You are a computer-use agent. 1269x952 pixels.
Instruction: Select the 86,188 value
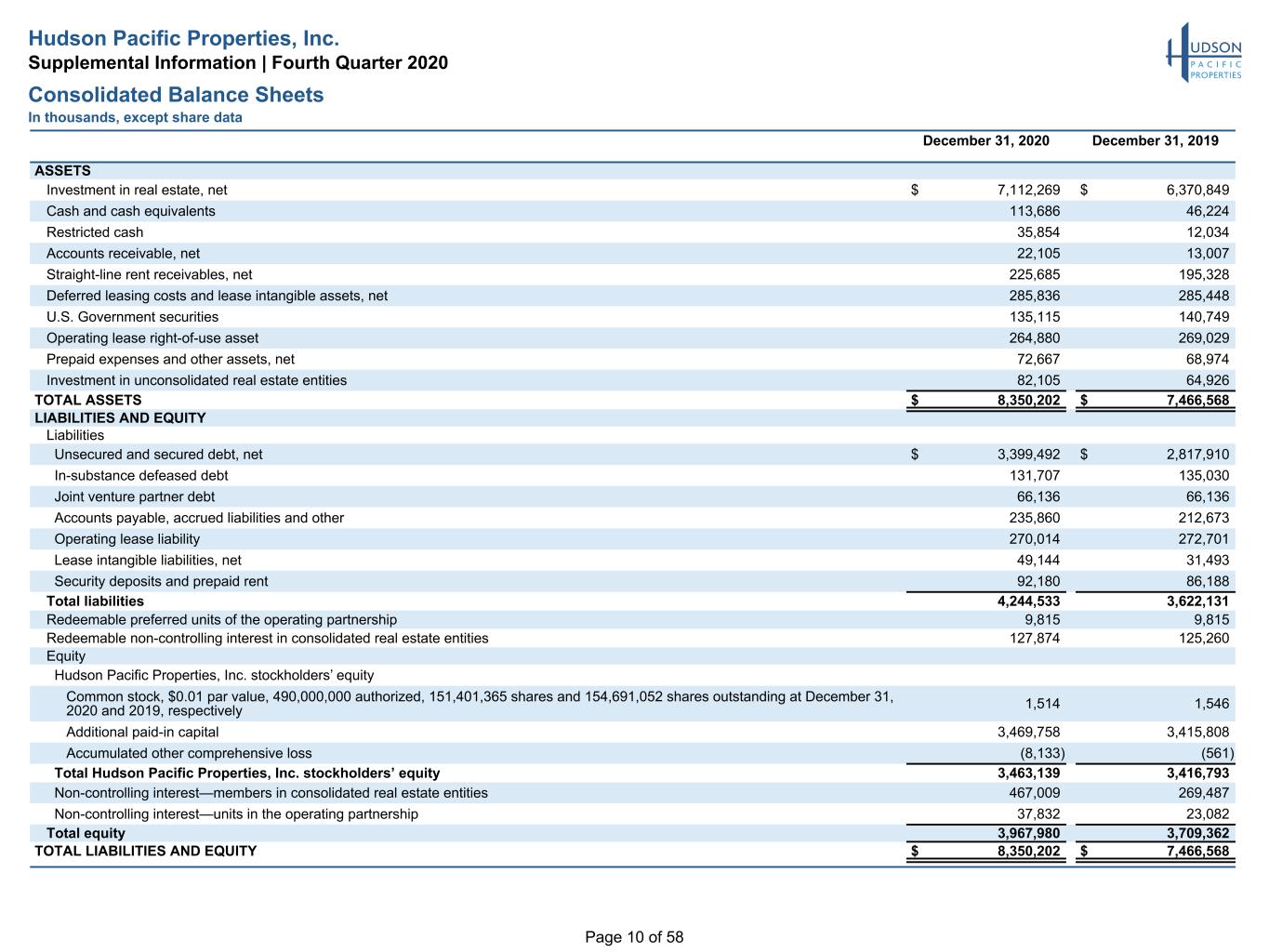tap(1208, 582)
